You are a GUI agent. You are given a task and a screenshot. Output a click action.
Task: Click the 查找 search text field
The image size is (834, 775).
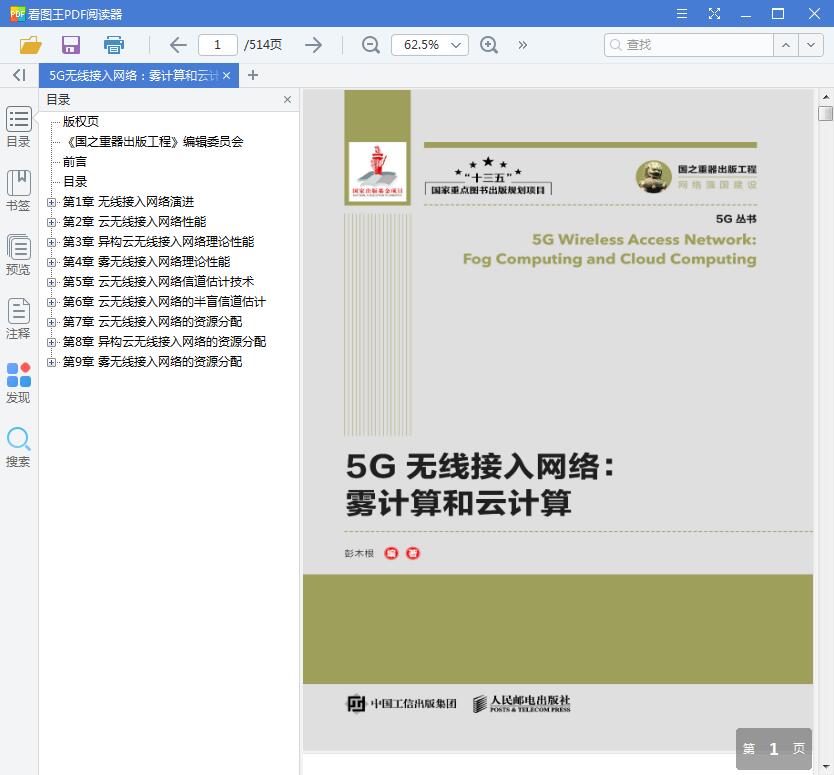[689, 45]
